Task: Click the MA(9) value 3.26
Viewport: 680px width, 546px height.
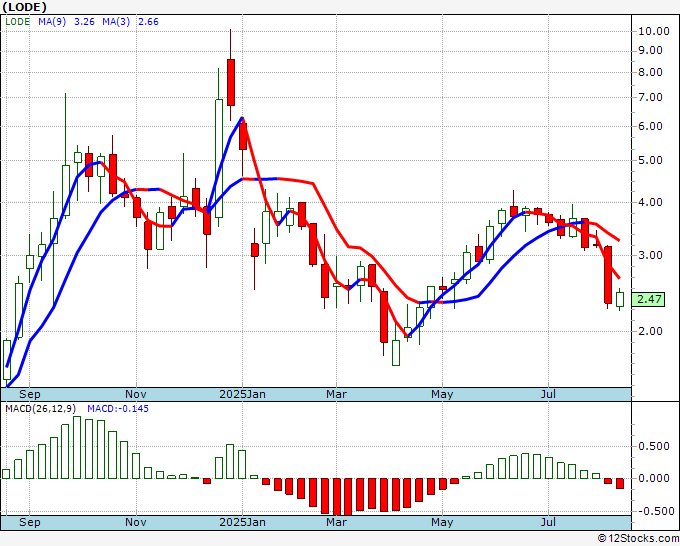Action: click(x=84, y=22)
